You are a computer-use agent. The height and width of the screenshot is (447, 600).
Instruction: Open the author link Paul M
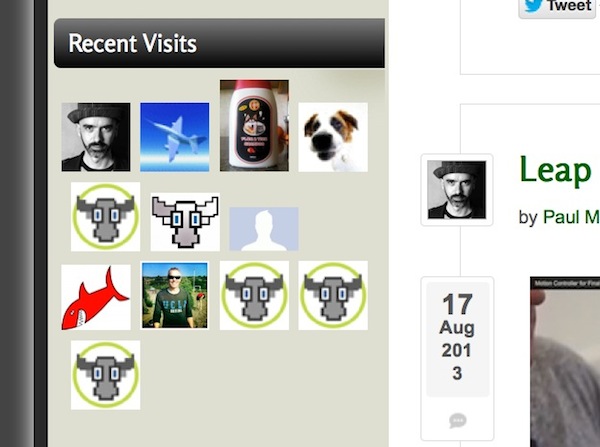(x=571, y=217)
